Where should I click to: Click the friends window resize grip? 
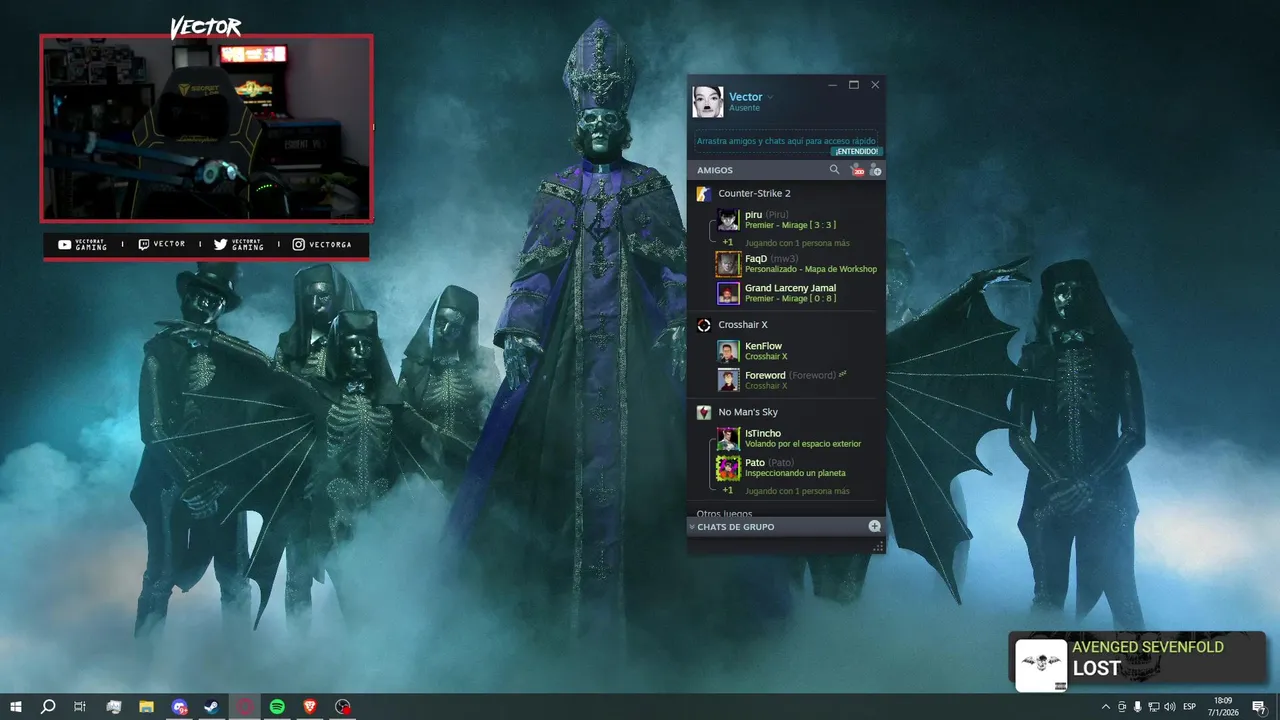click(878, 546)
